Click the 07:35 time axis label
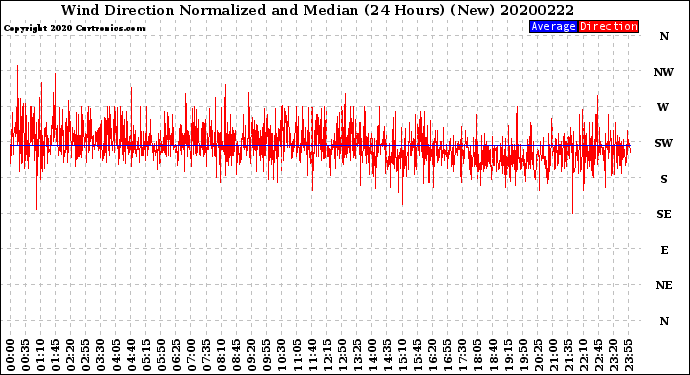 pos(206,355)
